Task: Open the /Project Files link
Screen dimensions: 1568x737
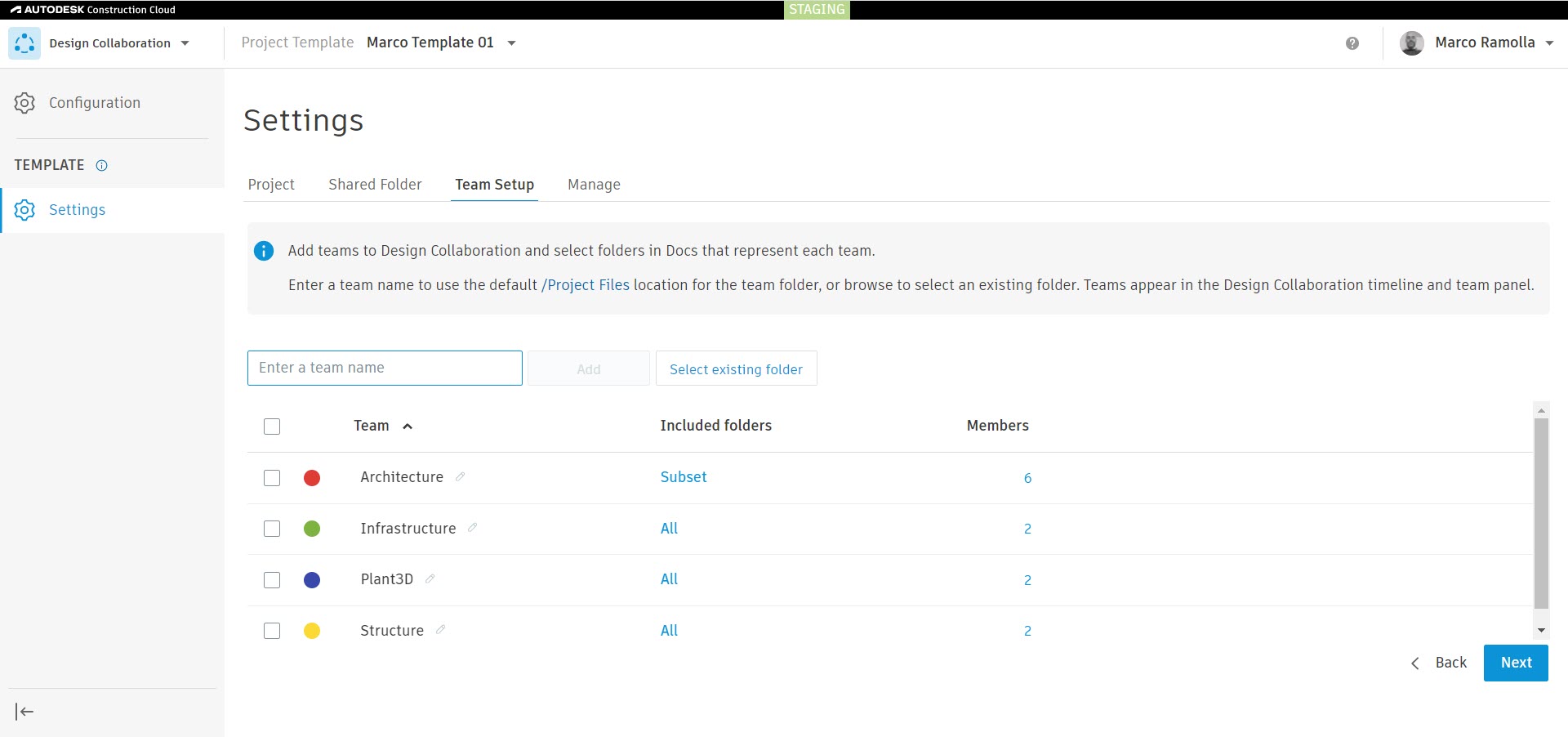Action: point(586,285)
